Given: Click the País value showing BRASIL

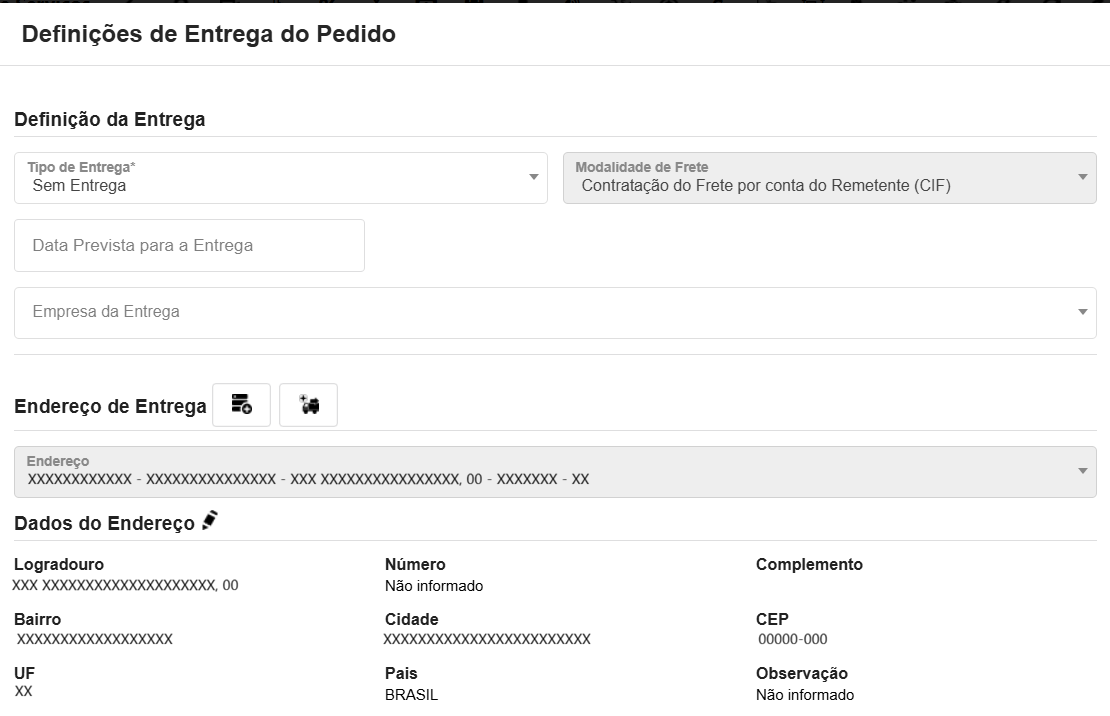Looking at the screenshot, I should 413,694.
